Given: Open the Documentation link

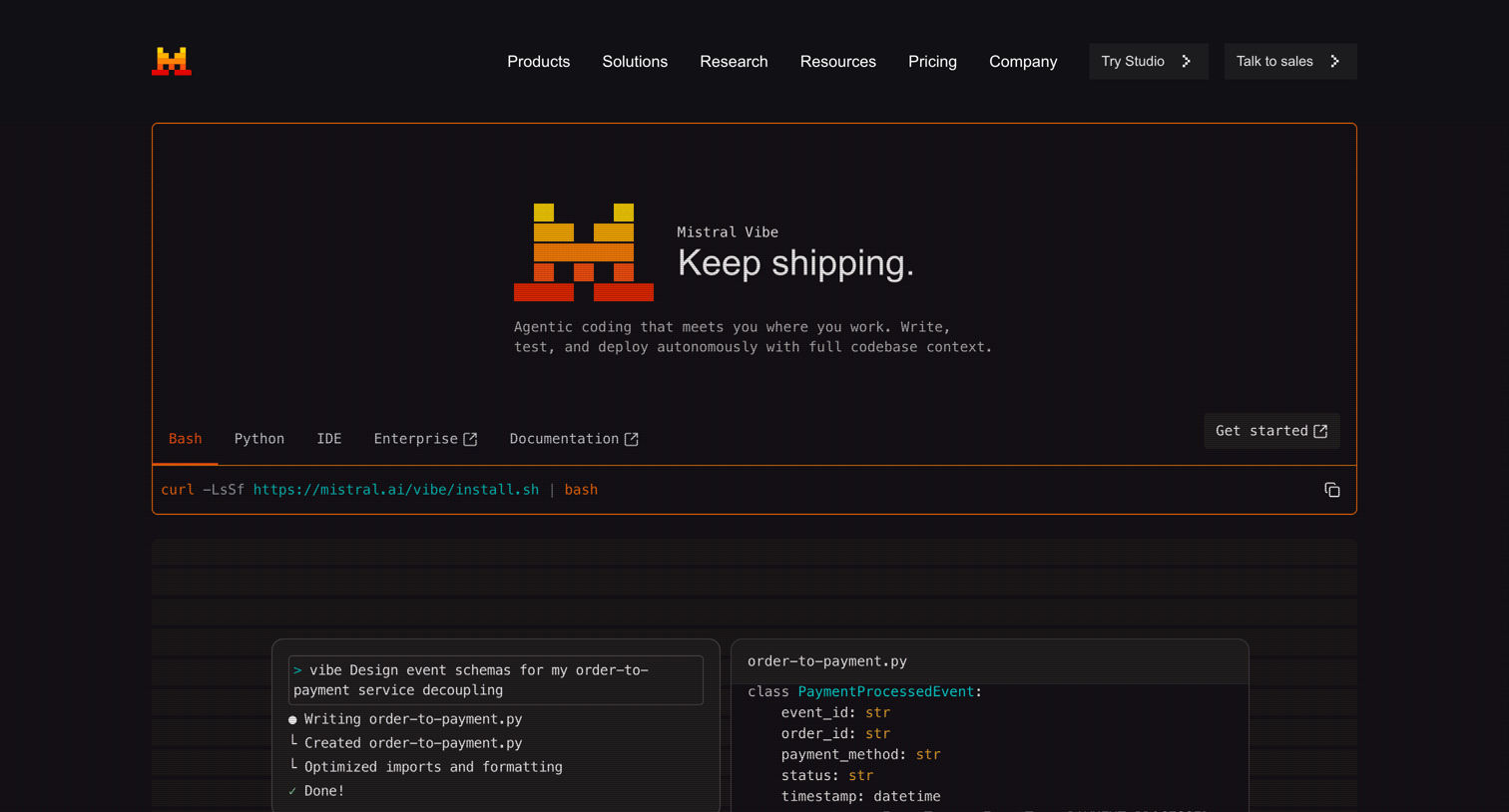Looking at the screenshot, I should click(574, 439).
